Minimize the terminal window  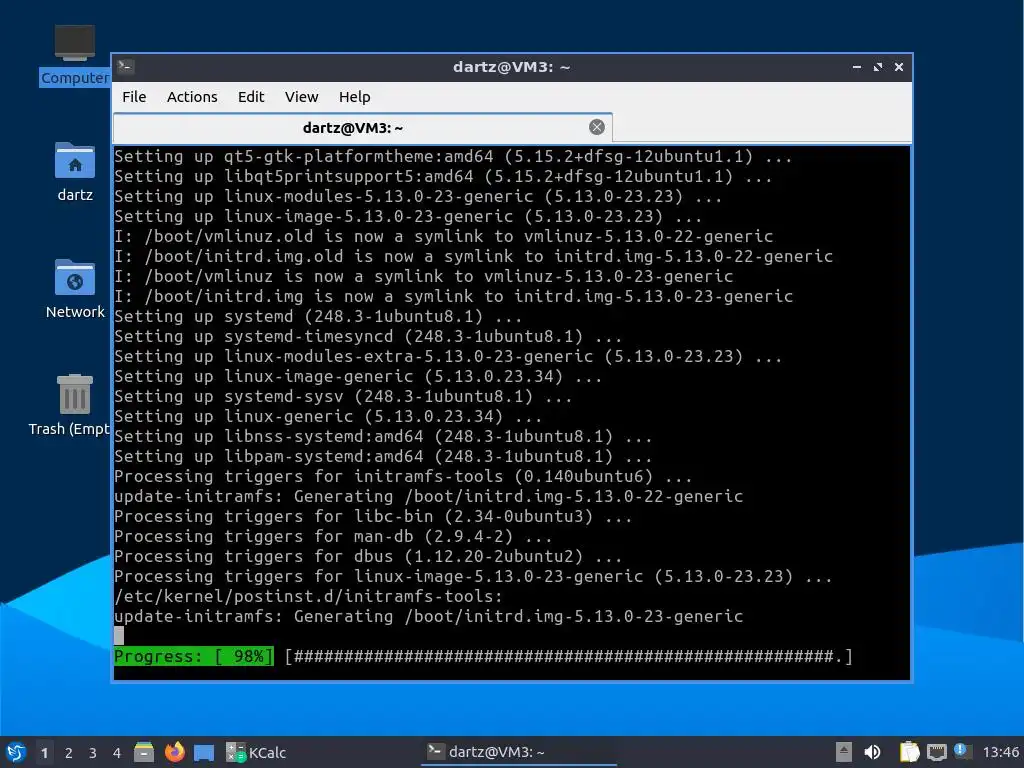tap(856, 67)
